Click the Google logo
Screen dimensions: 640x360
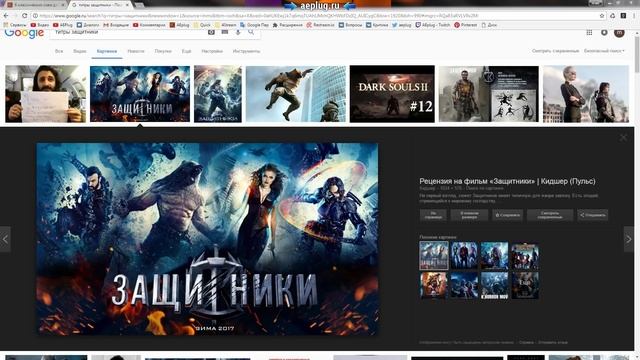coord(24,33)
